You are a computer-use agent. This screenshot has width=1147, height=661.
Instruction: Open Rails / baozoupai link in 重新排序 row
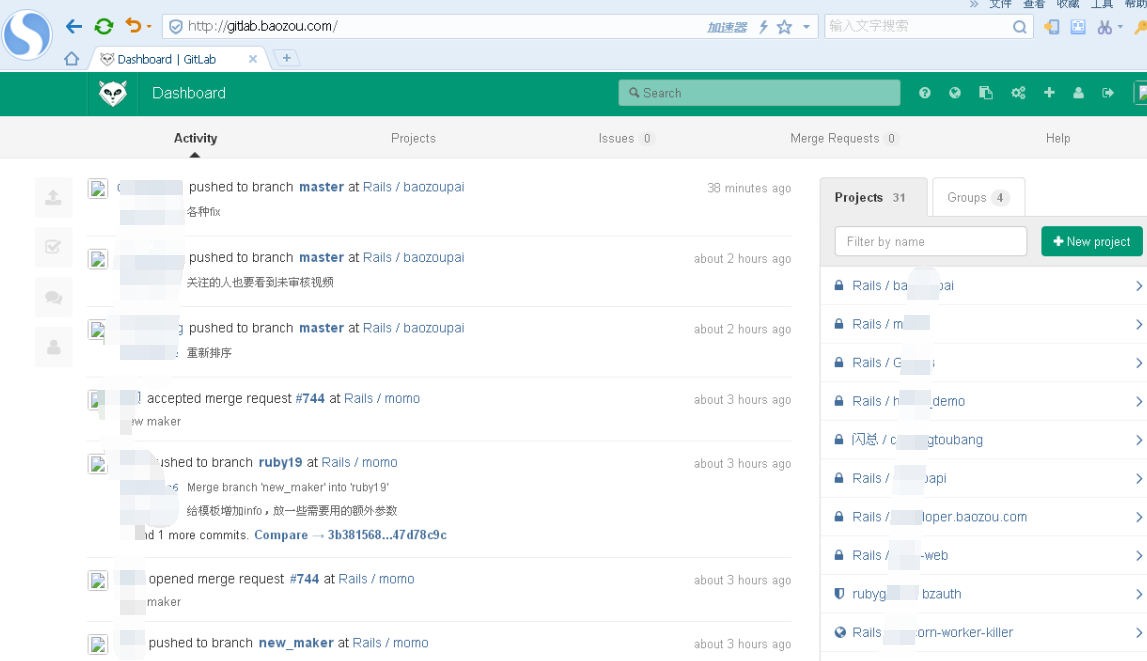point(413,328)
